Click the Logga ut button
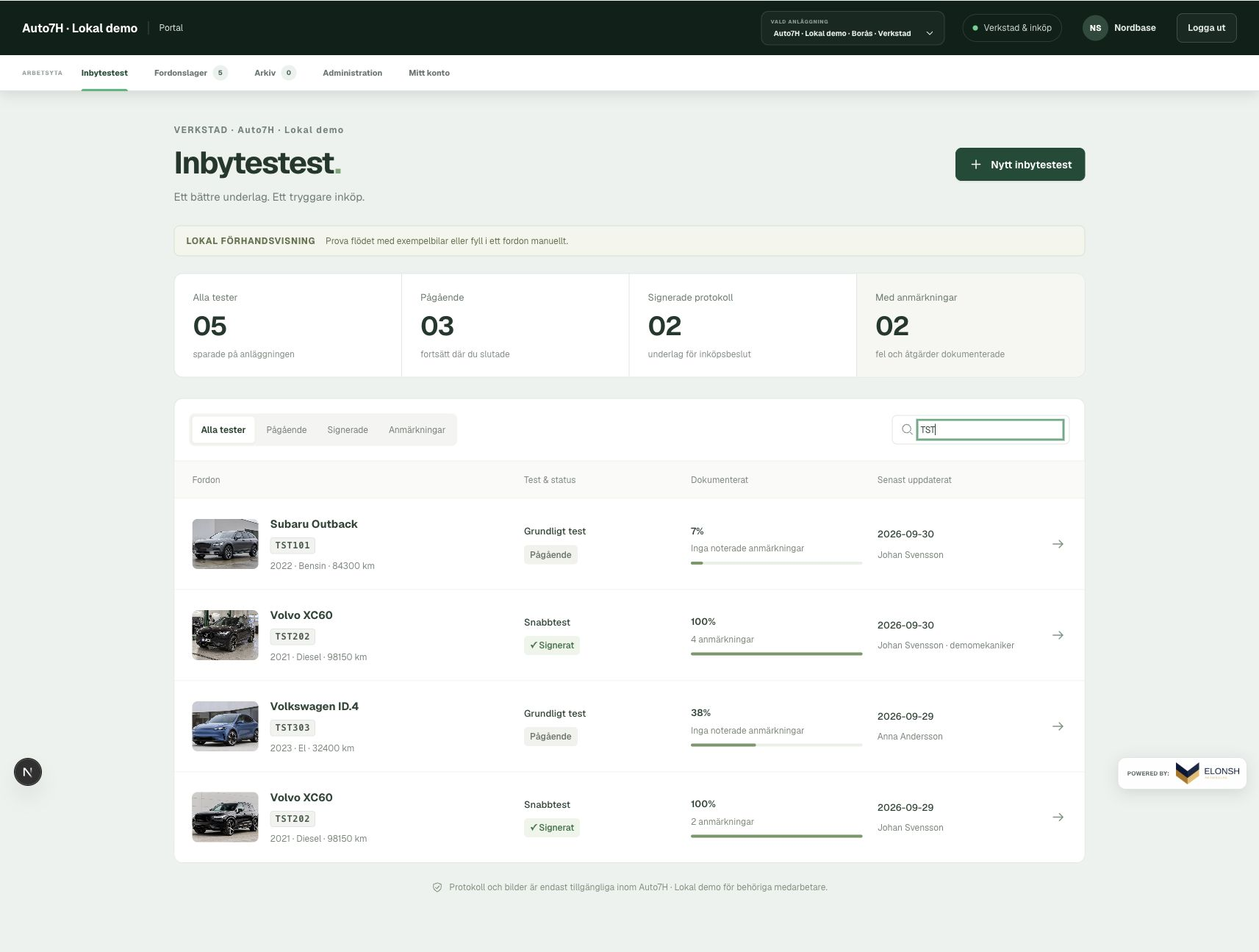The image size is (1259, 952). [1206, 28]
